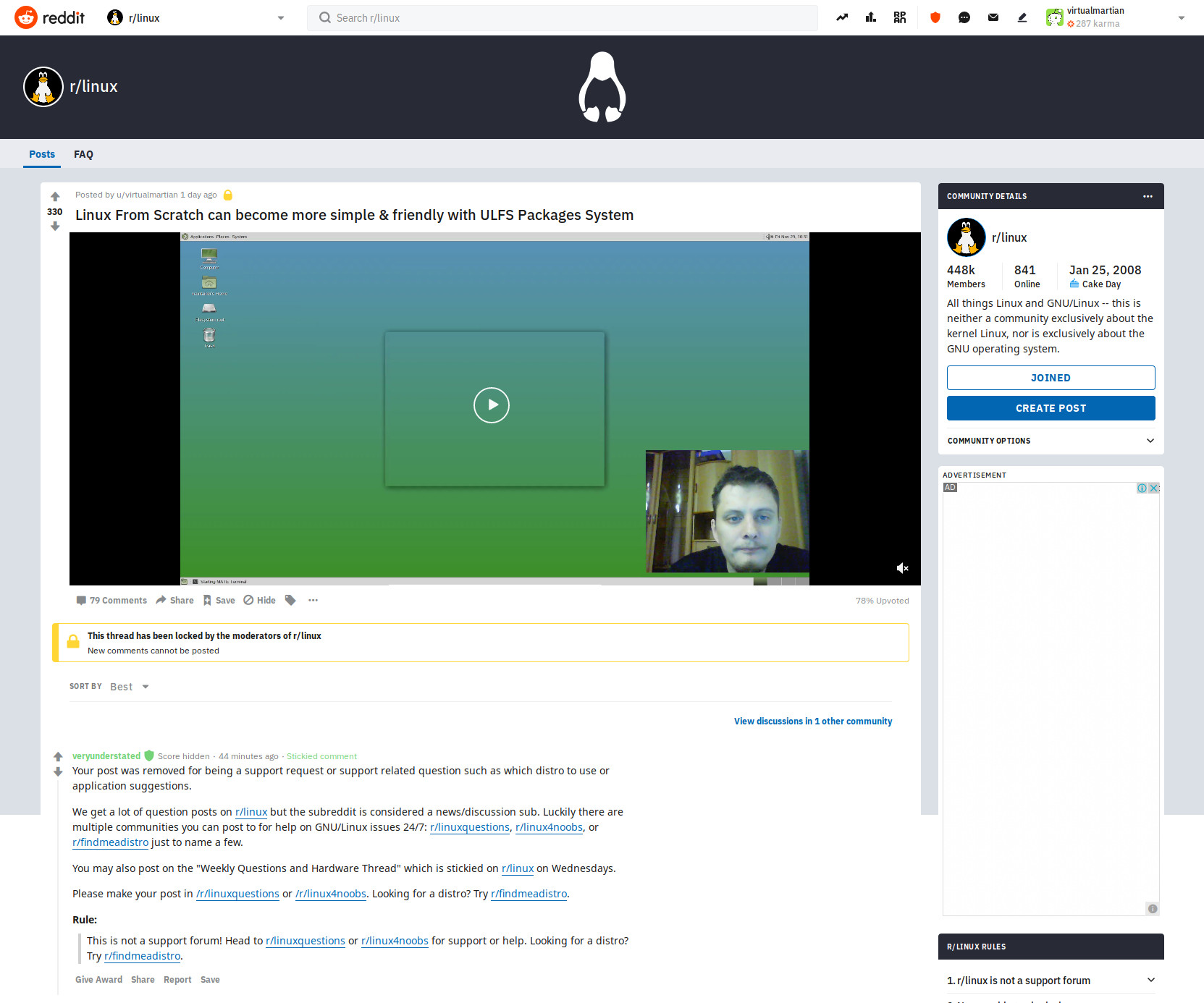This screenshot has height=1003, width=1204.
Task: Click the tag icon below the post
Action: pos(290,600)
